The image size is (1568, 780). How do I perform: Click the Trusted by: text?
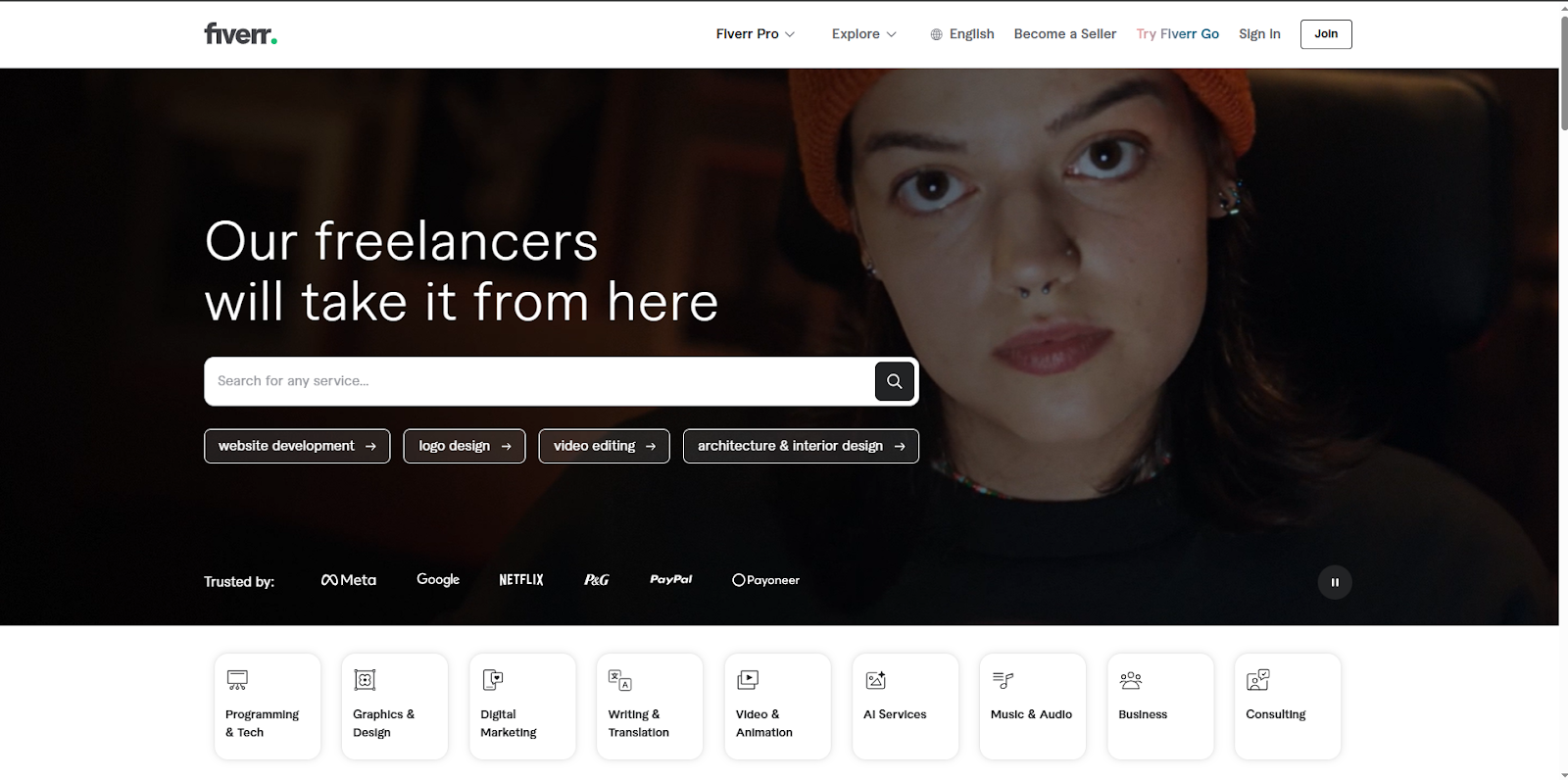click(239, 582)
